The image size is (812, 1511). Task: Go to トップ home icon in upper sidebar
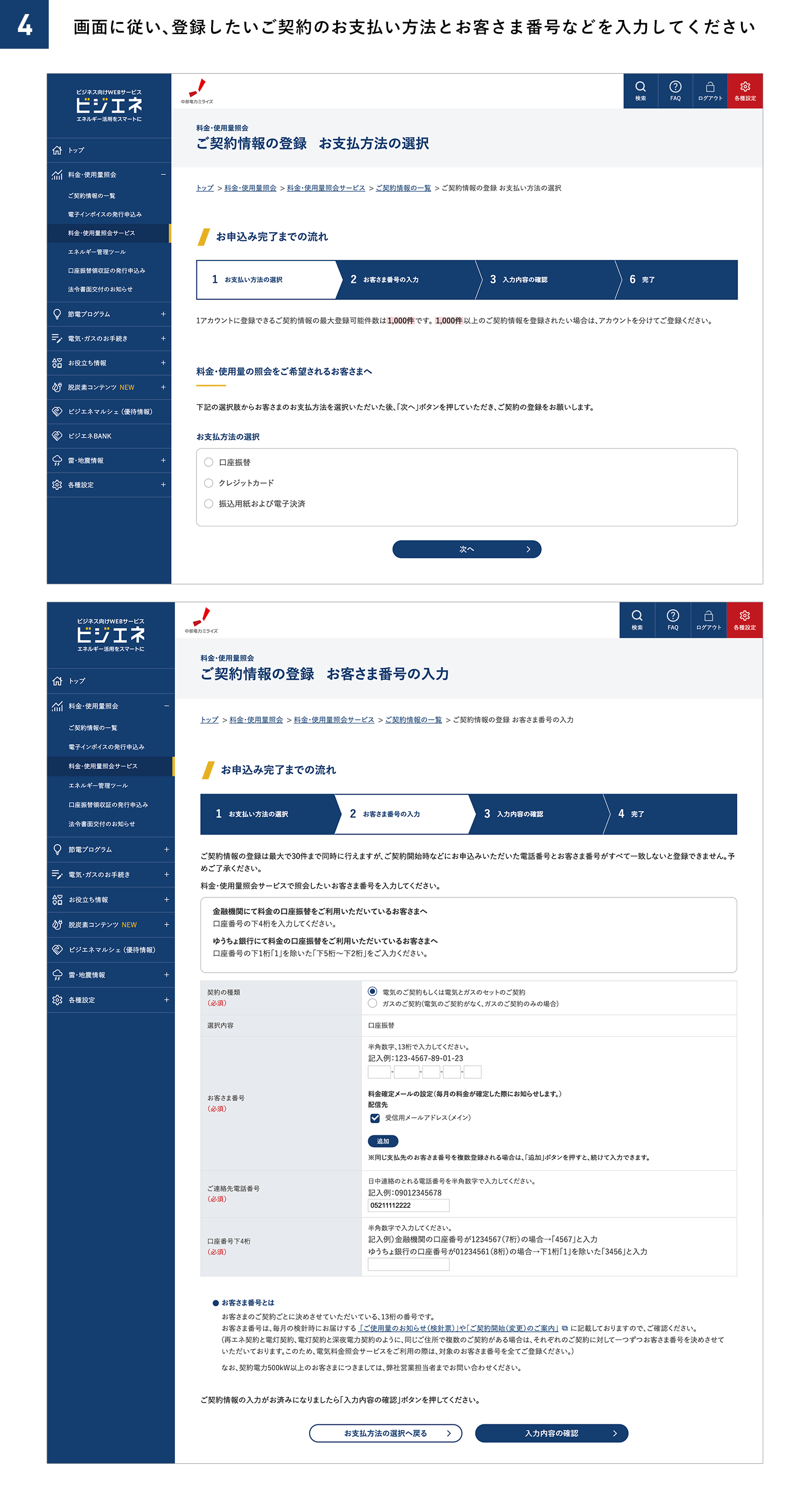pyautogui.click(x=109, y=150)
